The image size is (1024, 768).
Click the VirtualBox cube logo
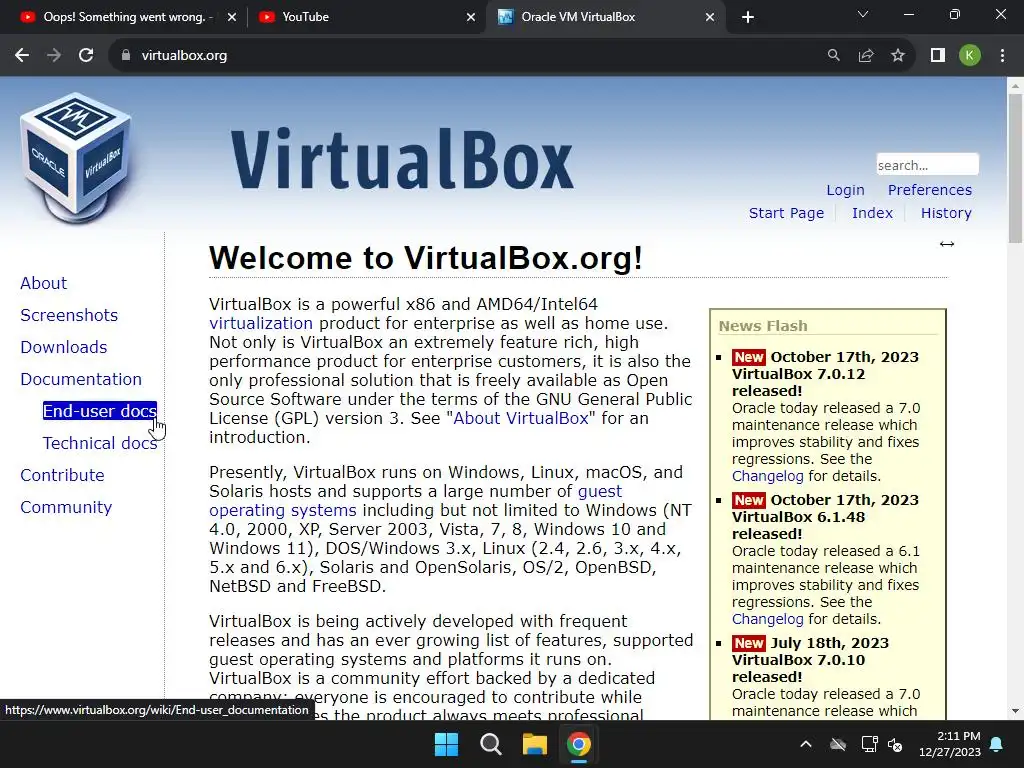click(76, 158)
